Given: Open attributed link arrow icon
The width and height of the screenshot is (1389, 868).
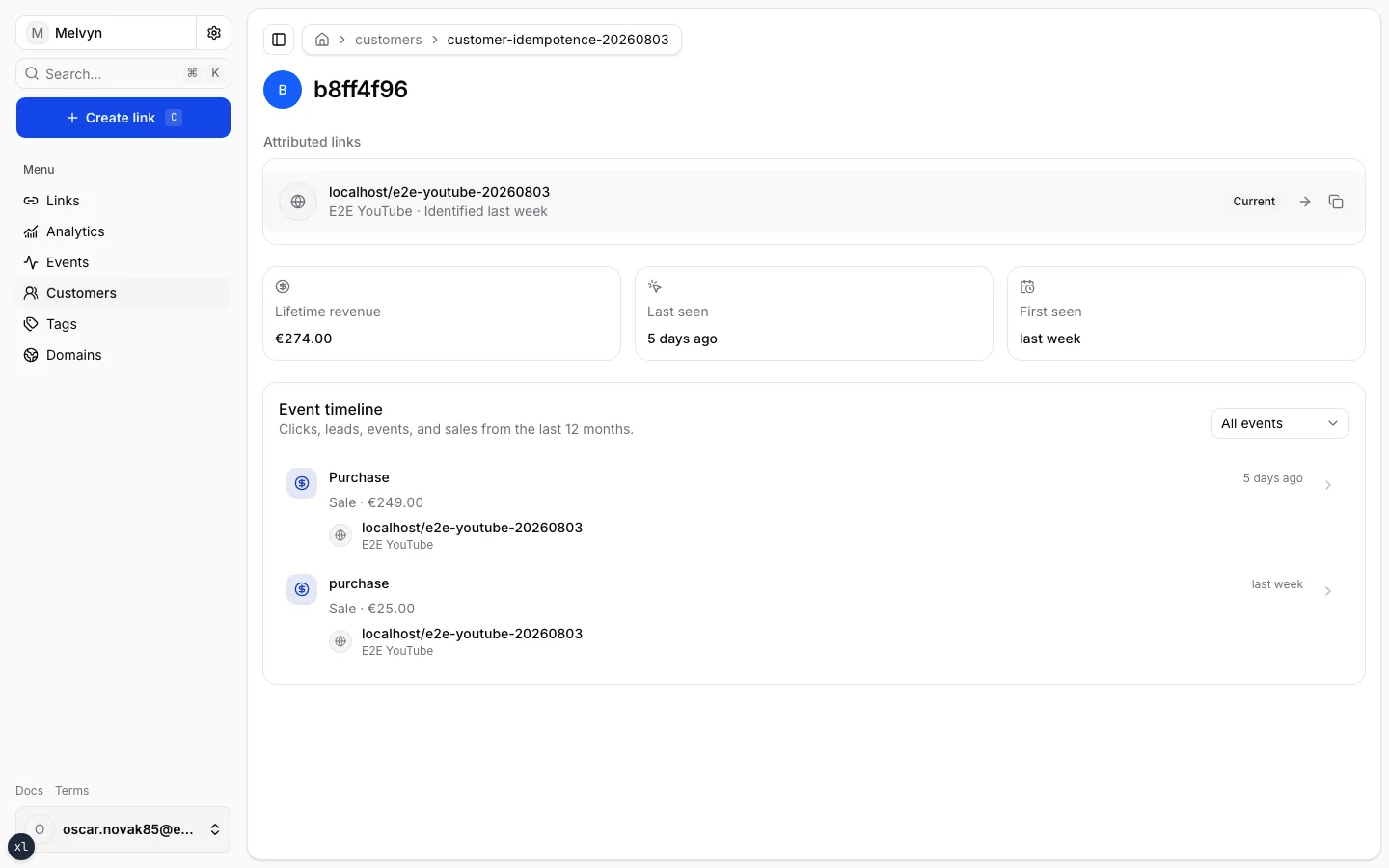Looking at the screenshot, I should tap(1305, 202).
